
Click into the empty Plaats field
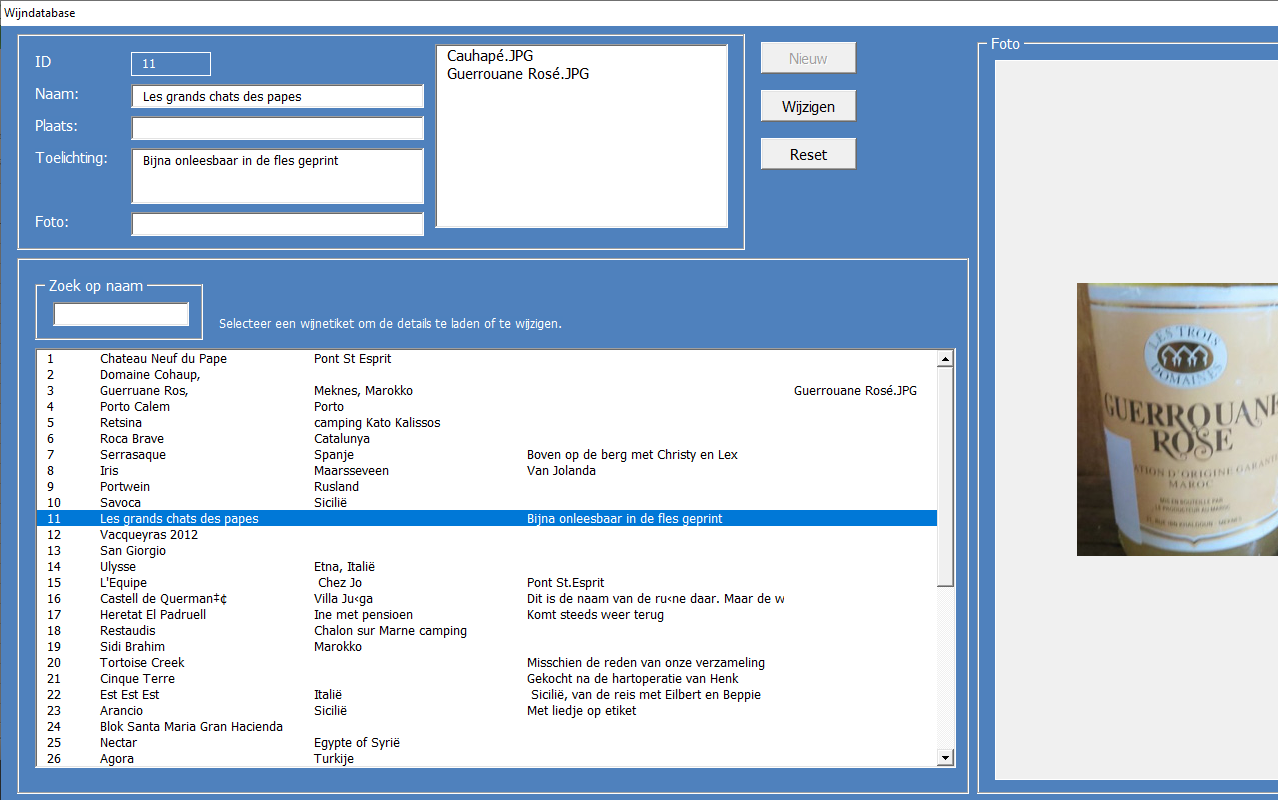point(277,128)
